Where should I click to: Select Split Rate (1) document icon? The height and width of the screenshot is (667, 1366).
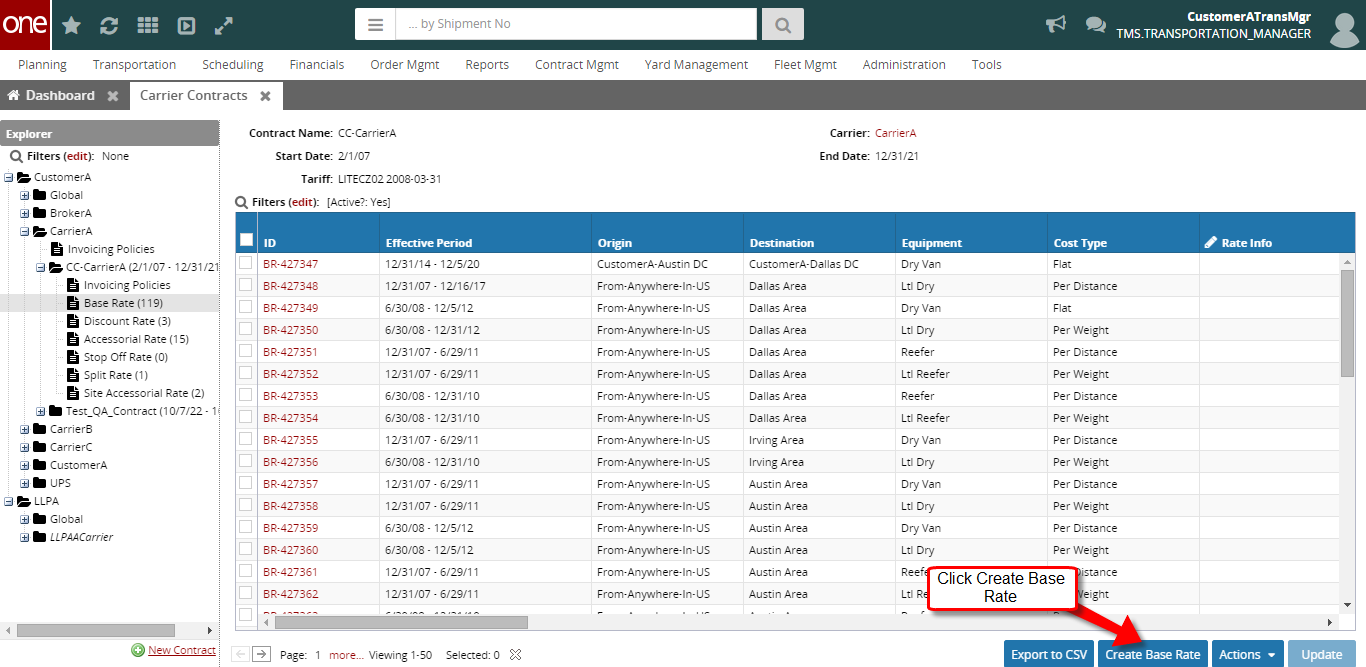(73, 375)
